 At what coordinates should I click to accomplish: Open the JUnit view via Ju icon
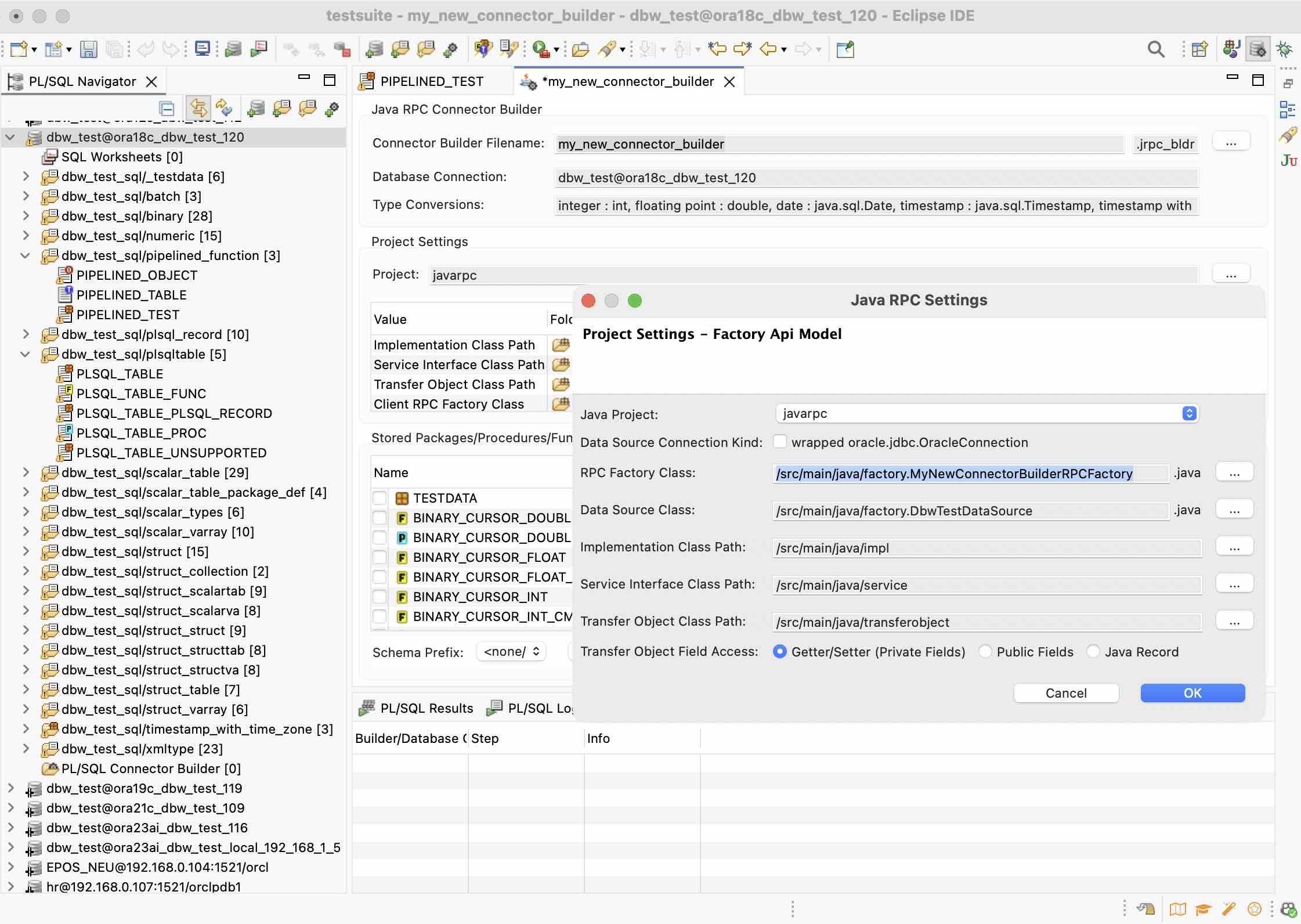[x=1289, y=160]
